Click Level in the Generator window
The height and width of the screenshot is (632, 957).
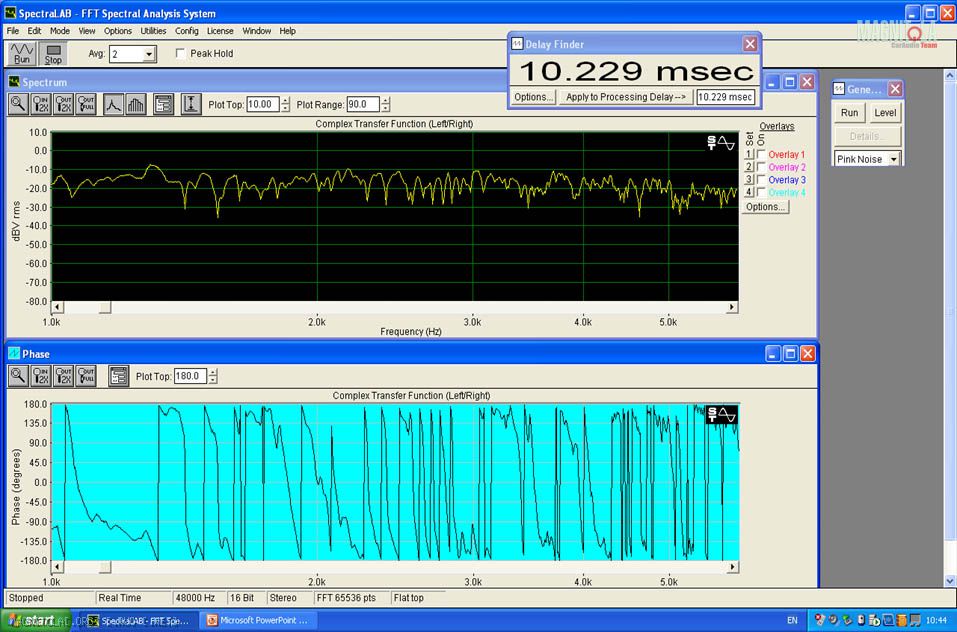click(885, 112)
